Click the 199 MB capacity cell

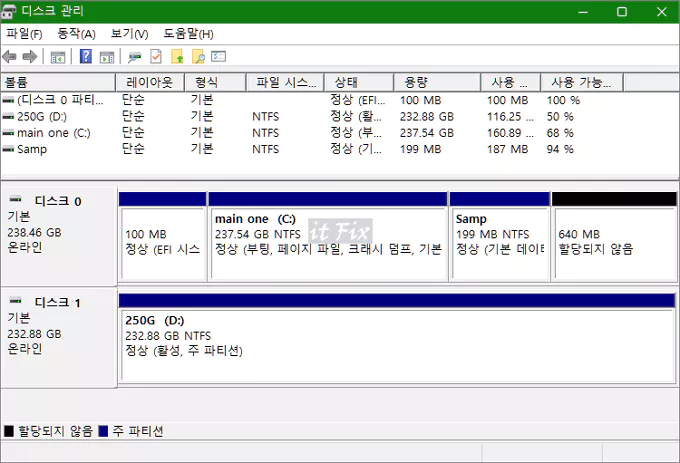(420, 150)
